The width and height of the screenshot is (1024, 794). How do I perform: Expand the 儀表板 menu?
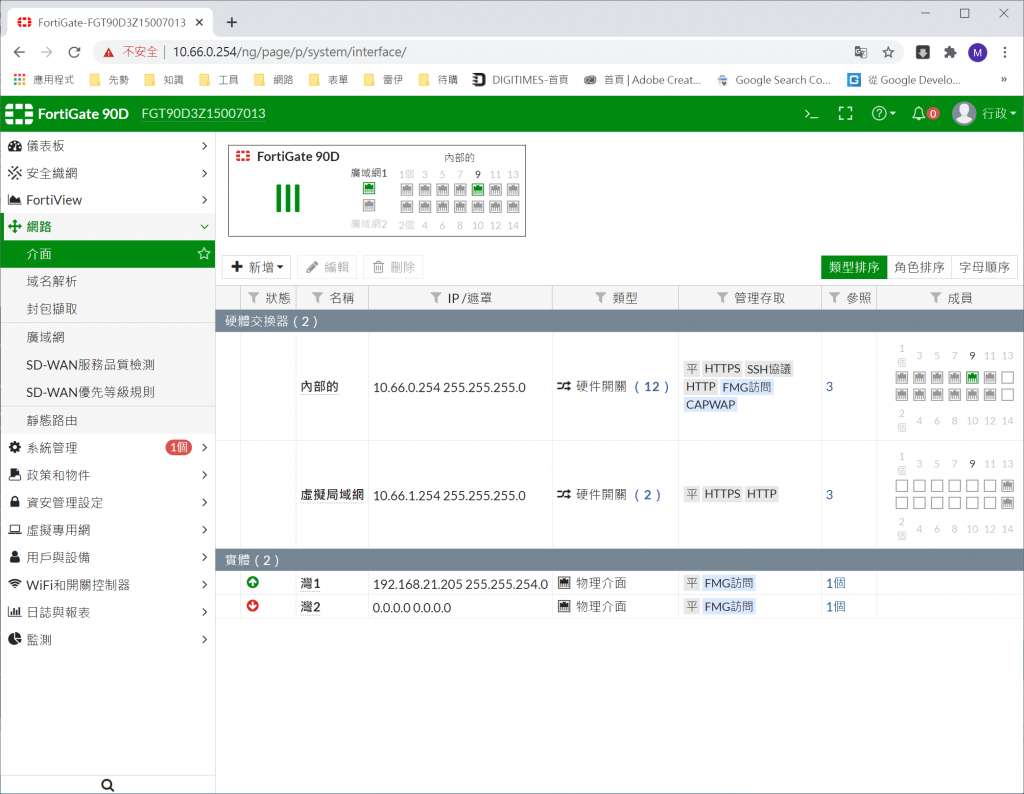(107, 146)
